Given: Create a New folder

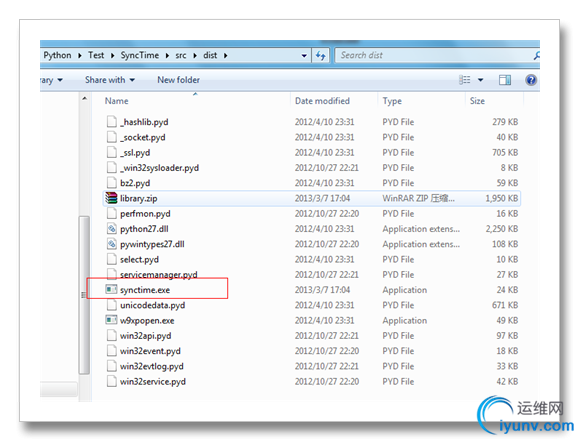Looking at the screenshot, I should (178, 80).
